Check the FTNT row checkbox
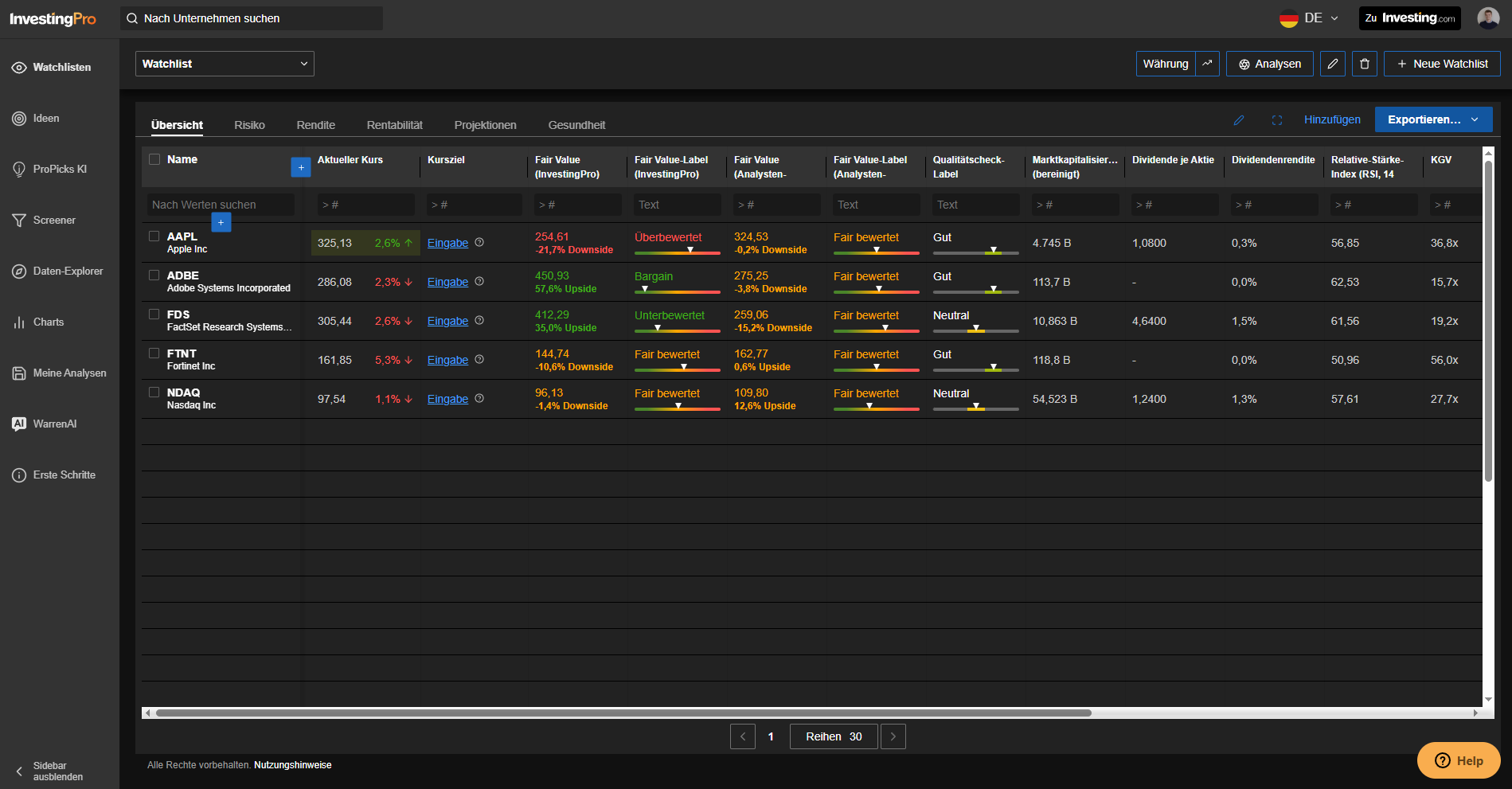1512x789 pixels. point(154,353)
